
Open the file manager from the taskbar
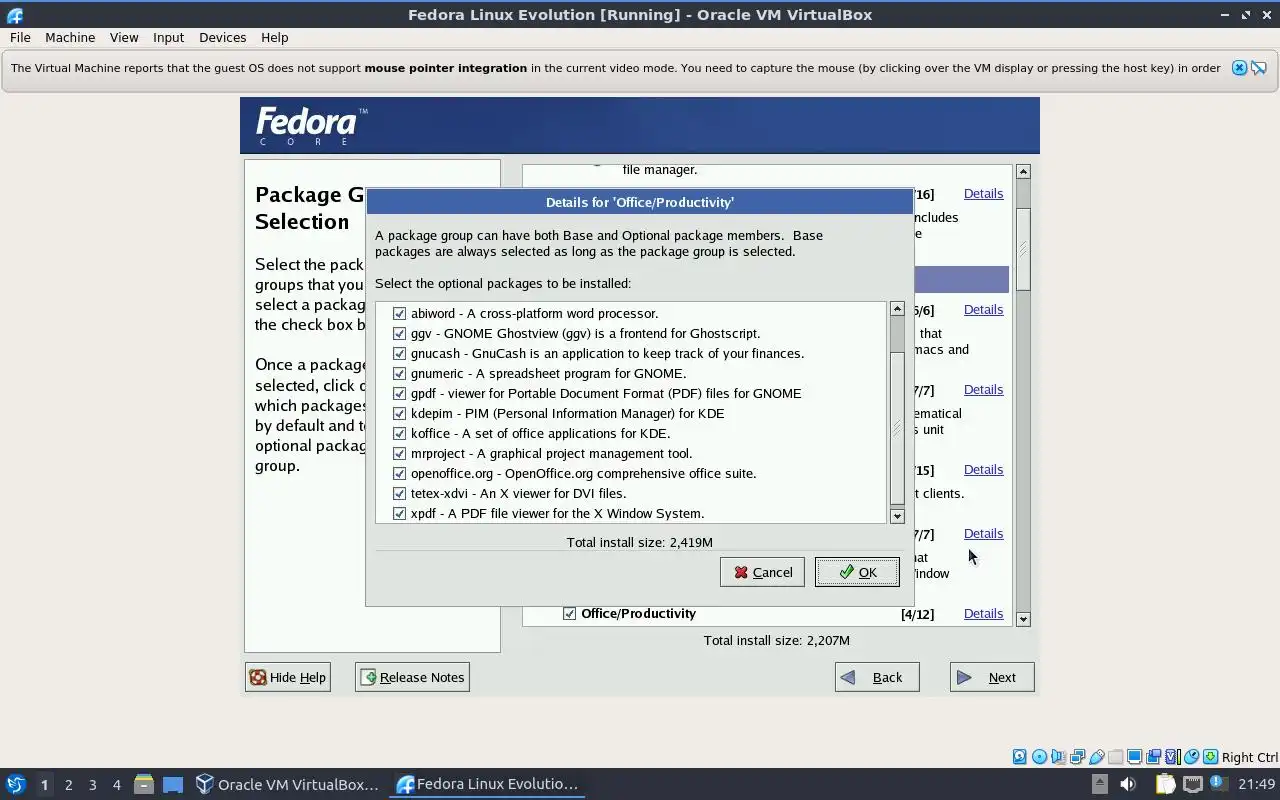[143, 784]
